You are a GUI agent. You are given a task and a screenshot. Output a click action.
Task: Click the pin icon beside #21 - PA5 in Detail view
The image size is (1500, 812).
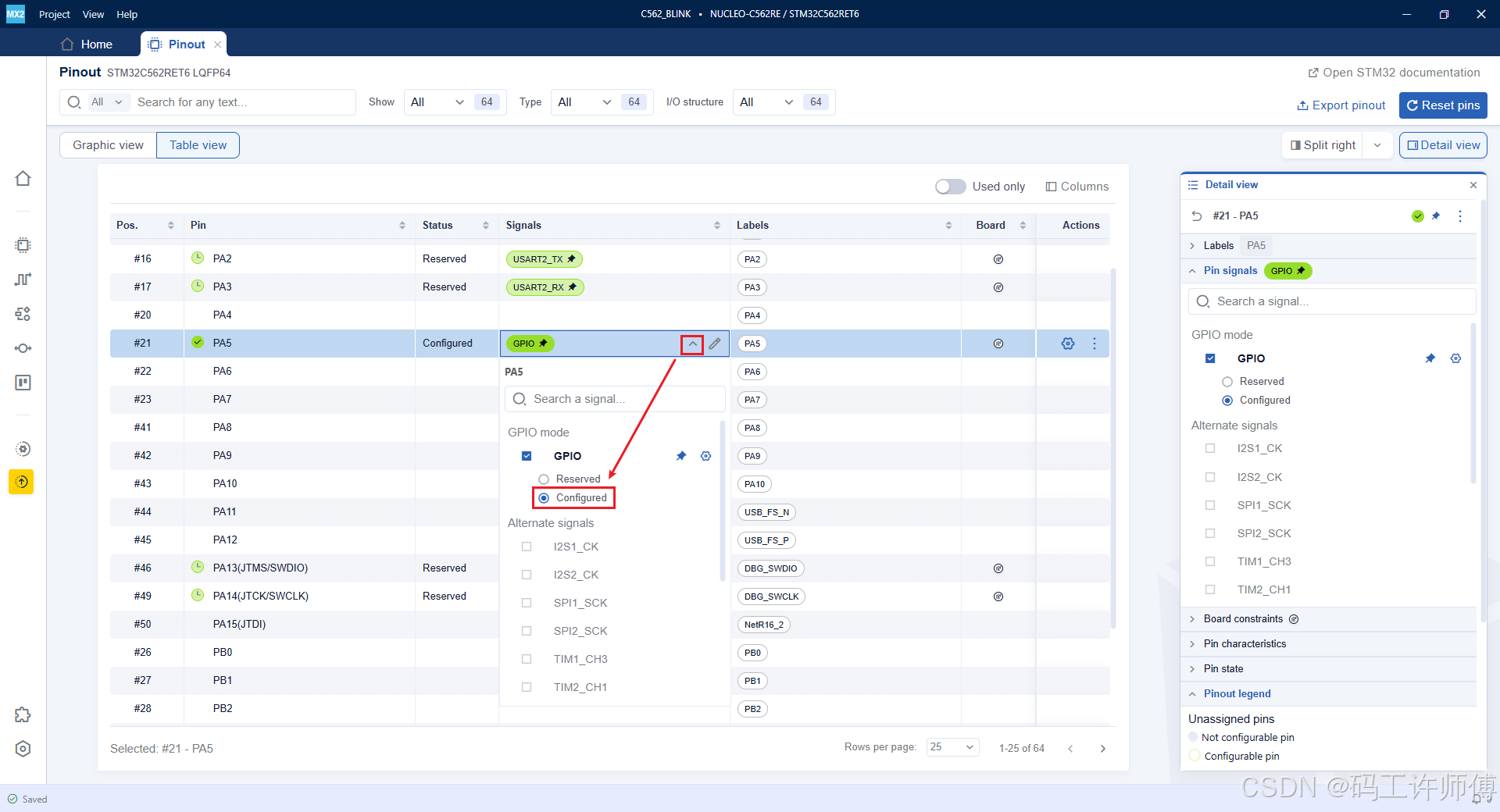[x=1436, y=216]
